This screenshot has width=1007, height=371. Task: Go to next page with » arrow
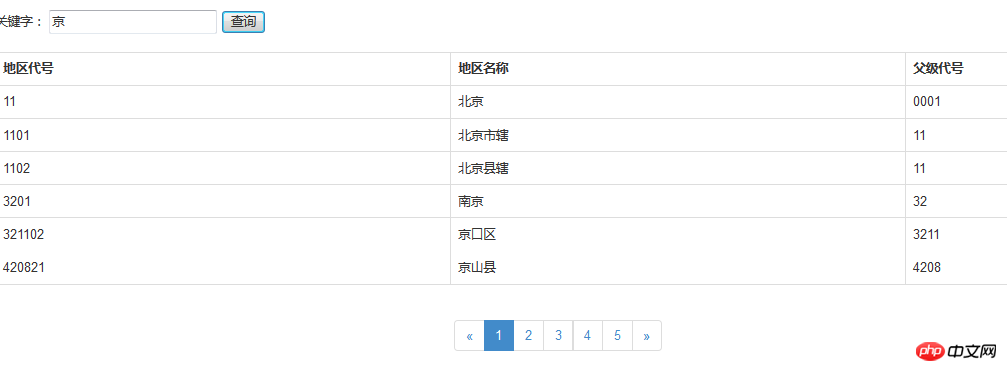click(647, 336)
